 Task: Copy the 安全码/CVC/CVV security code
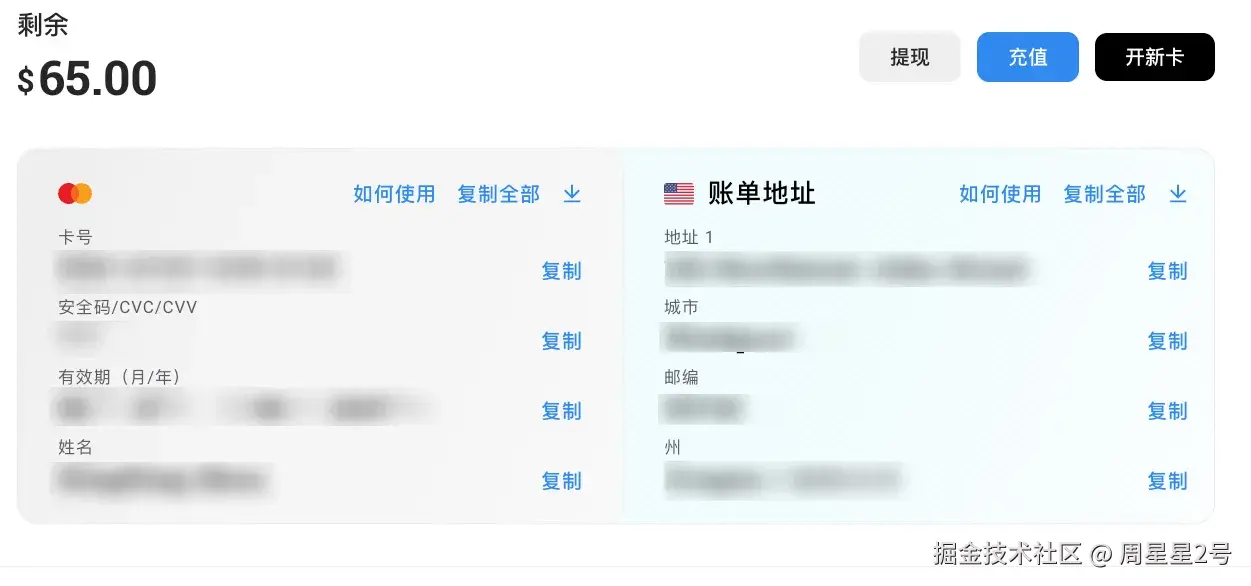click(561, 341)
